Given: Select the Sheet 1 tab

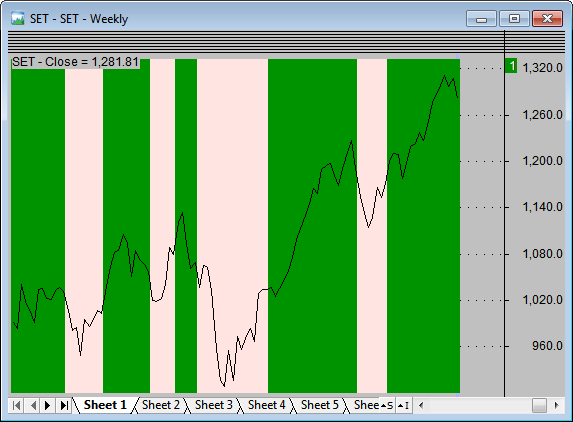Looking at the screenshot, I should (x=105, y=405).
